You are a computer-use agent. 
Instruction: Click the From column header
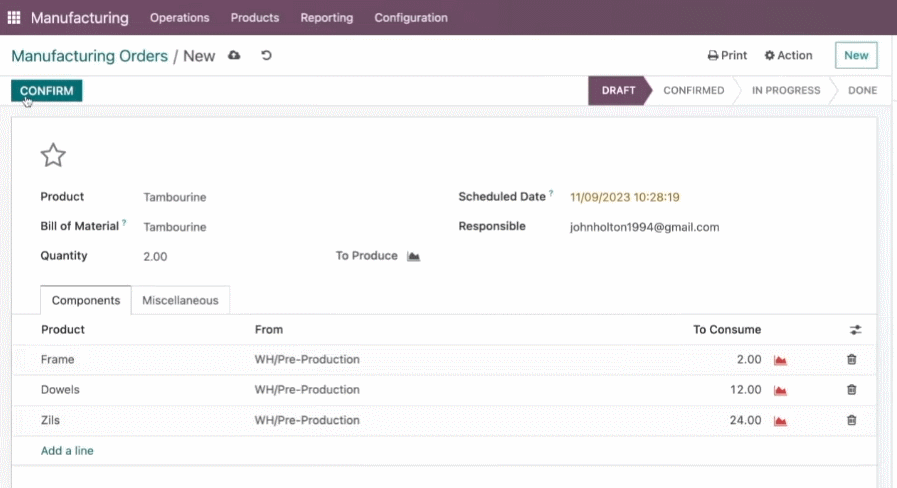[x=269, y=330]
